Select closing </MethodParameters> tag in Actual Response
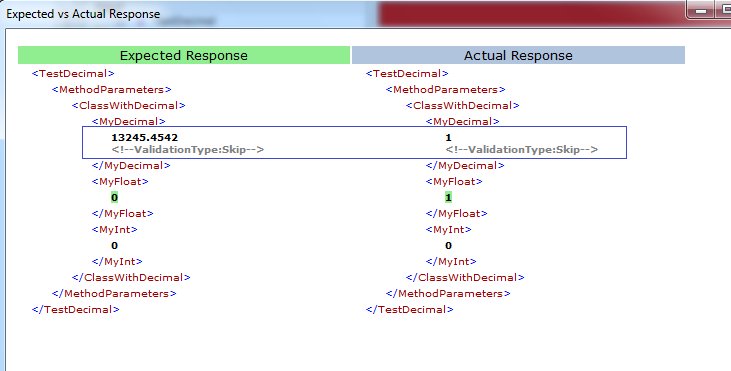 click(x=448, y=294)
